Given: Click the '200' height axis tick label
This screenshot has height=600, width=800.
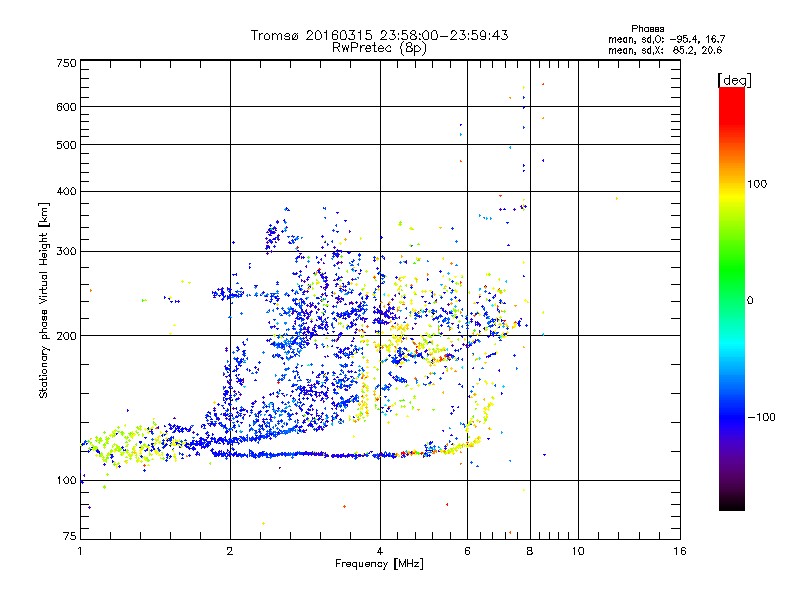Looking at the screenshot, I should [66, 336].
